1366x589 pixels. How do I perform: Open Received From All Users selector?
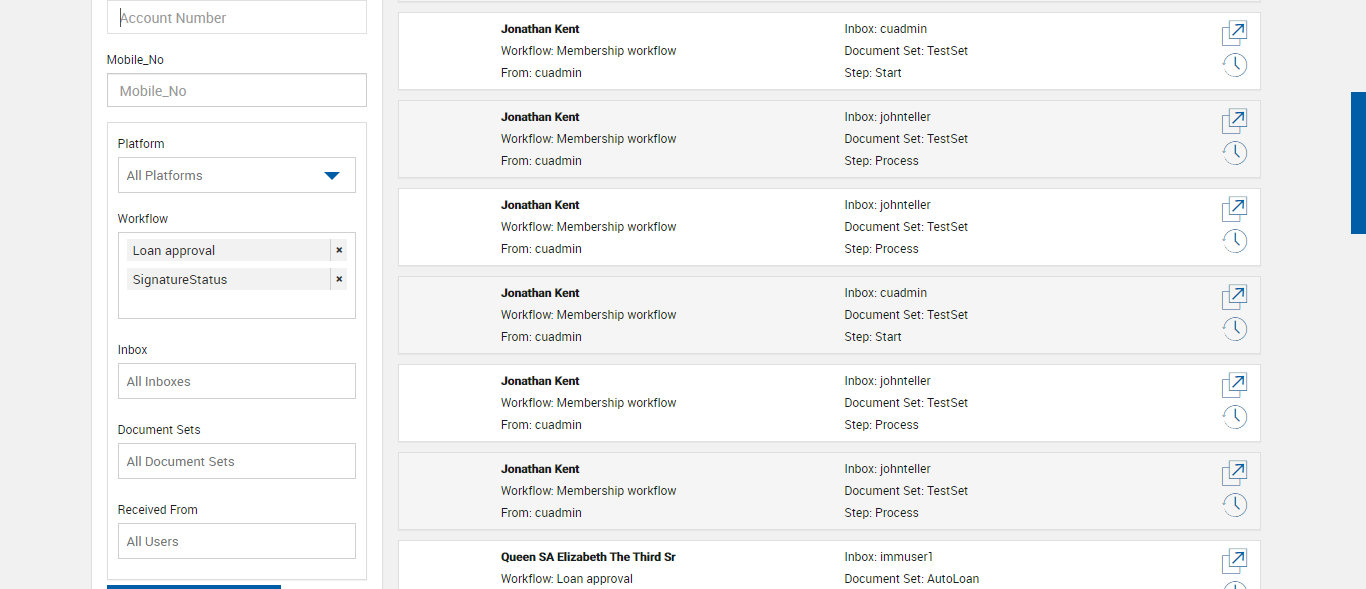tap(237, 541)
